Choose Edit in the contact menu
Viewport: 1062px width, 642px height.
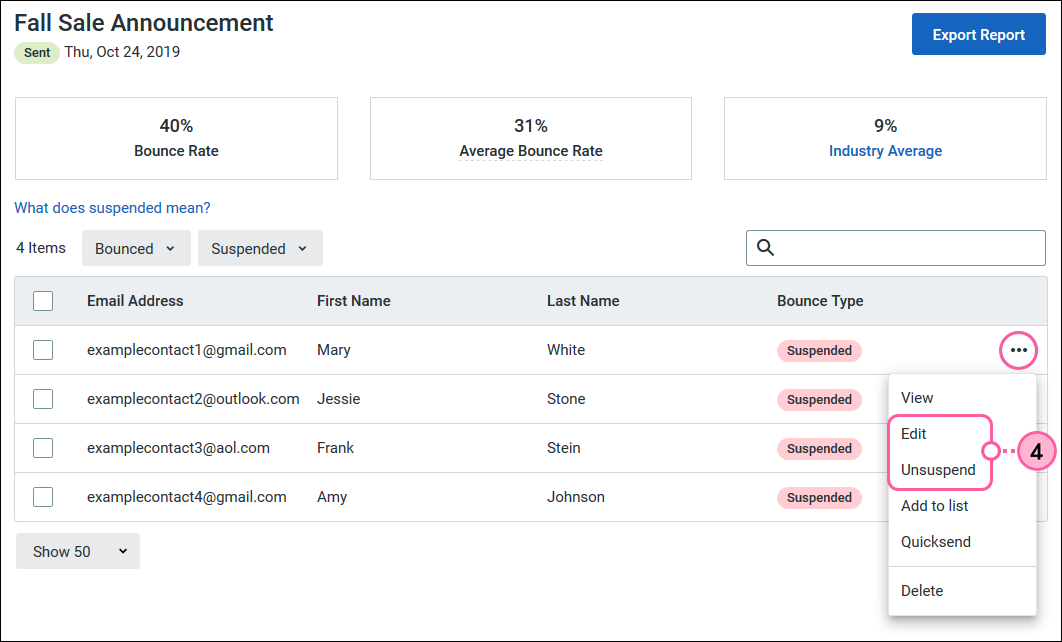coord(913,433)
